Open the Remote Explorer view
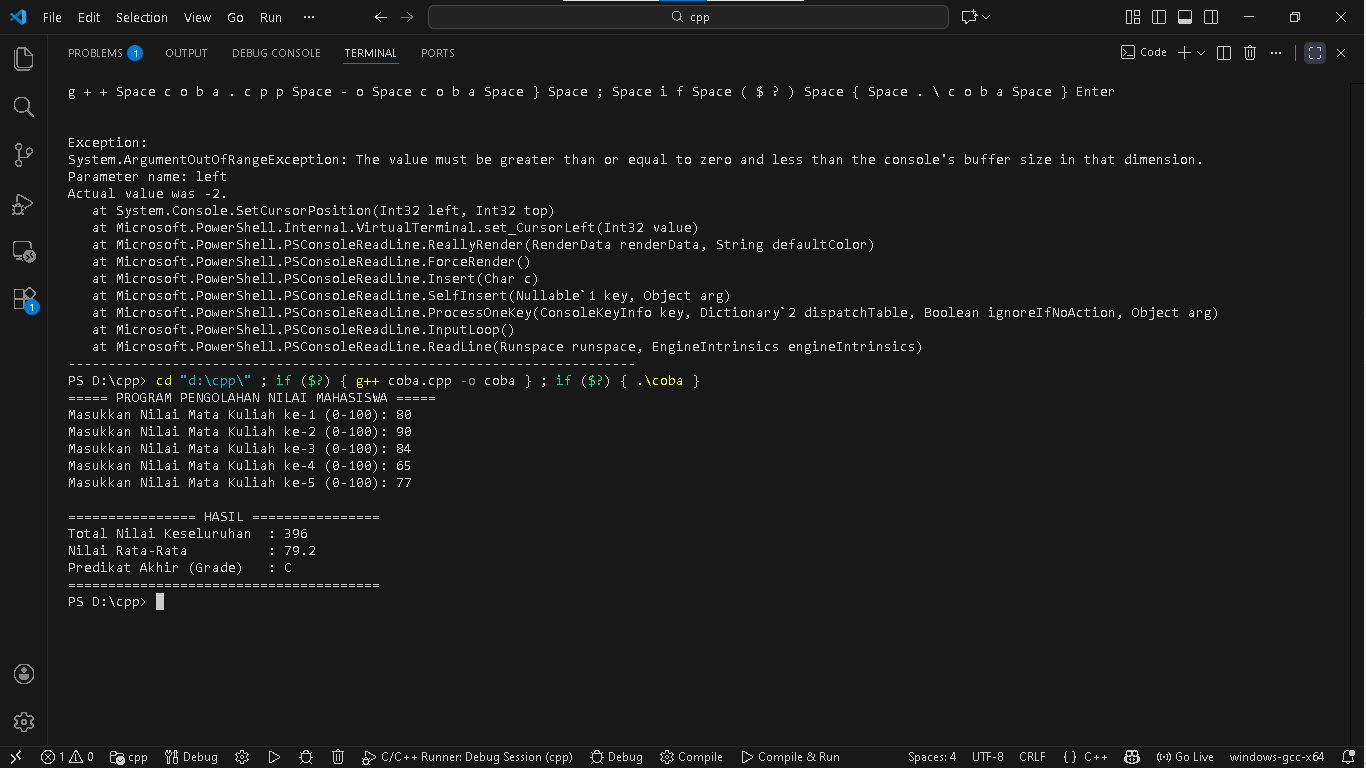The width and height of the screenshot is (1366, 768). (x=24, y=251)
